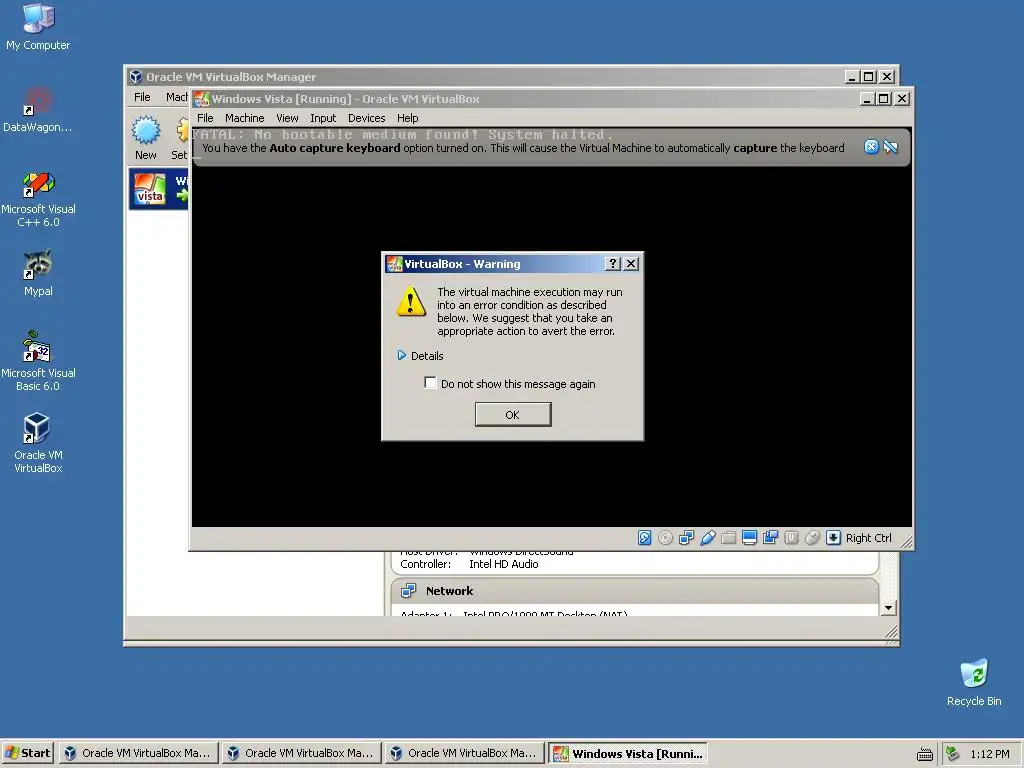
Task: Open the shared folders status icon
Action: point(728,537)
